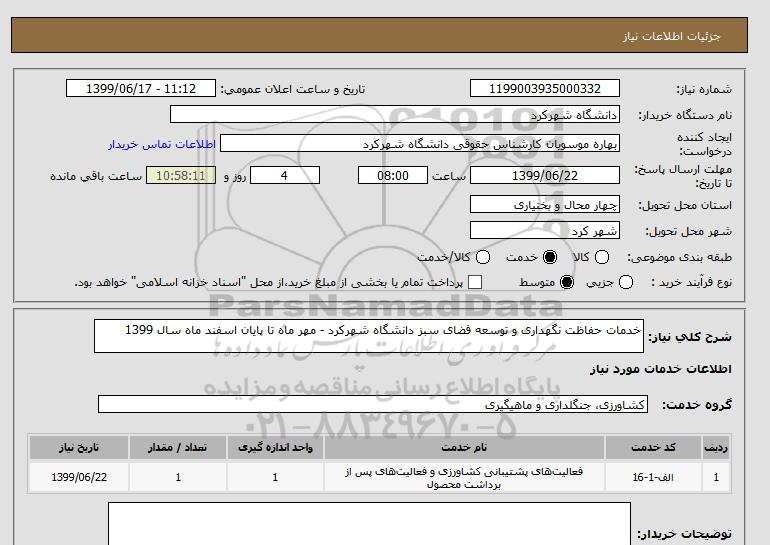Choose the متوسط purchase process option

tap(567, 282)
